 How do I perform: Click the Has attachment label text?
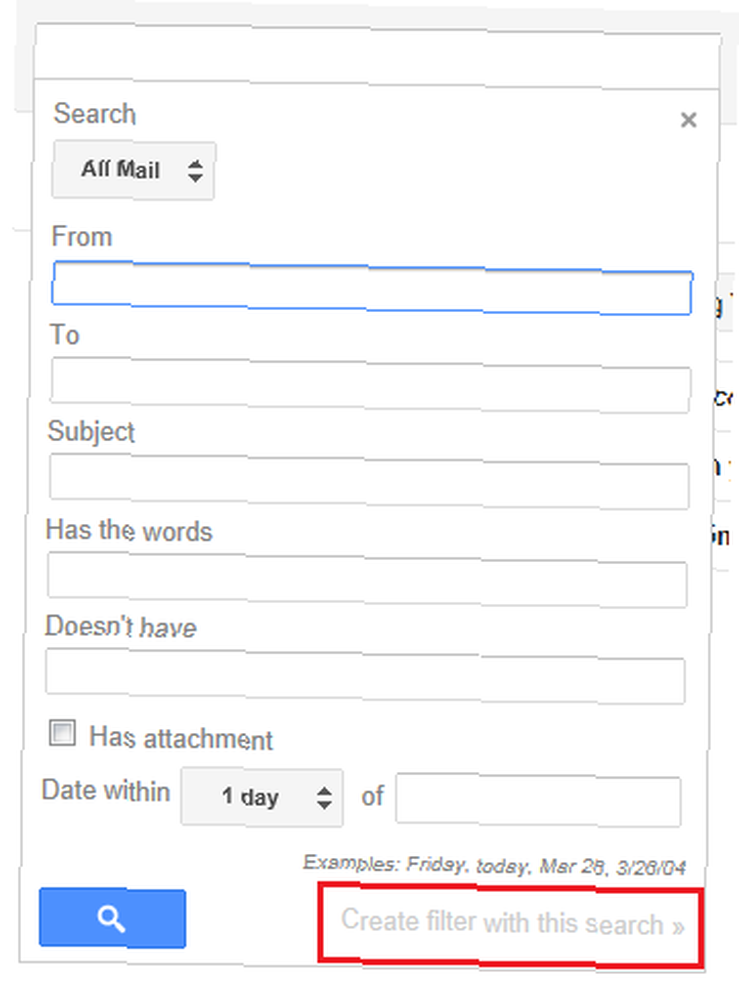(181, 739)
